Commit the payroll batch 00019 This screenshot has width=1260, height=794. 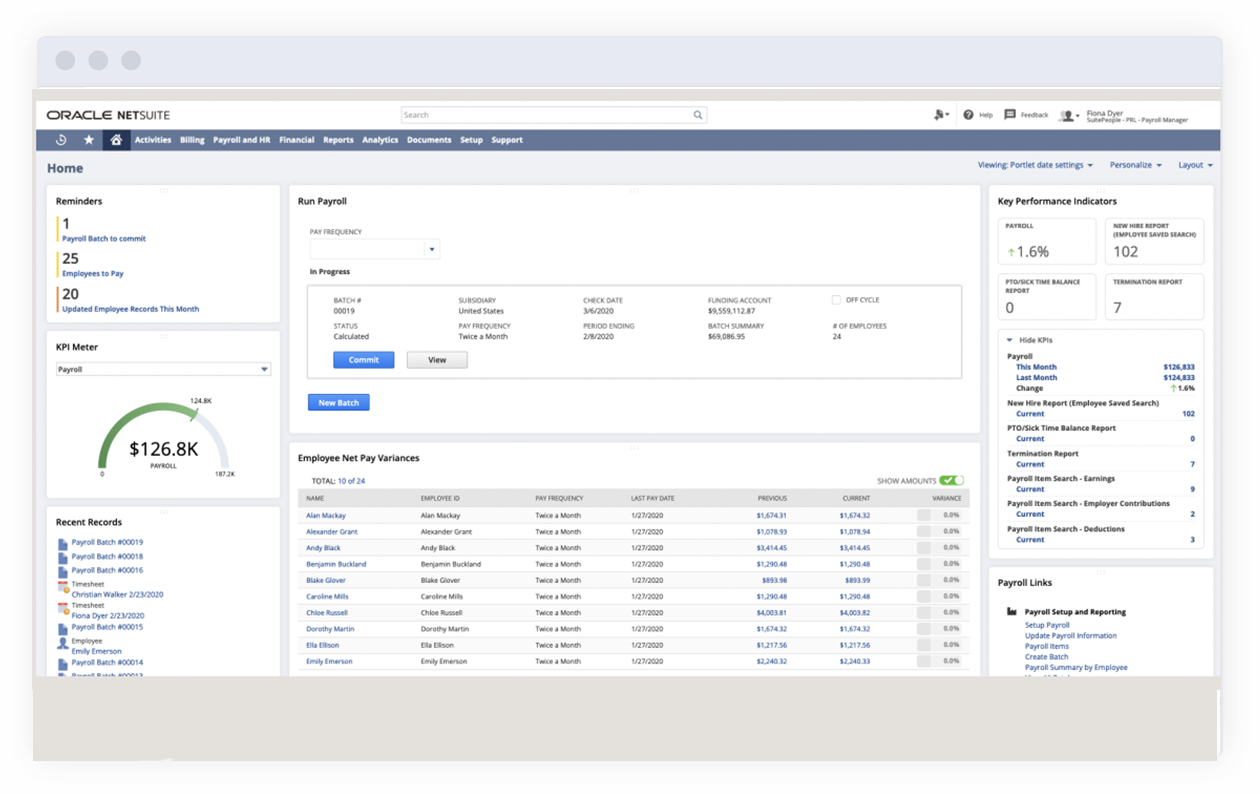[x=364, y=359]
